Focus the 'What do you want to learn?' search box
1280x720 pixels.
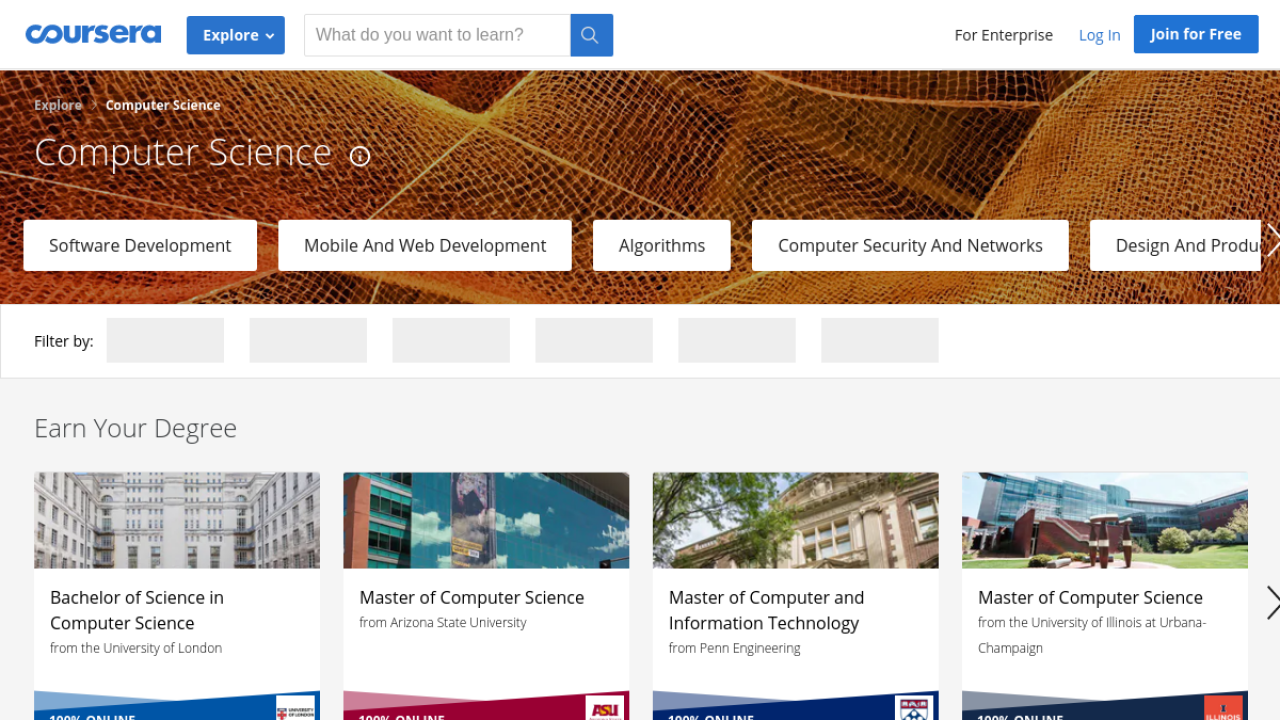click(437, 35)
